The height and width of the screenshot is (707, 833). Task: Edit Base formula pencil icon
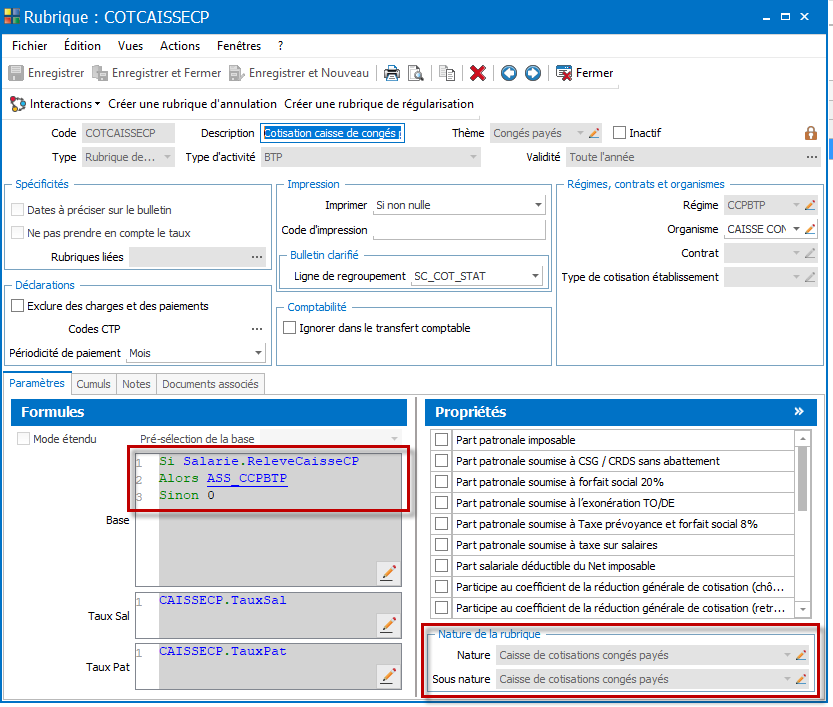388,573
